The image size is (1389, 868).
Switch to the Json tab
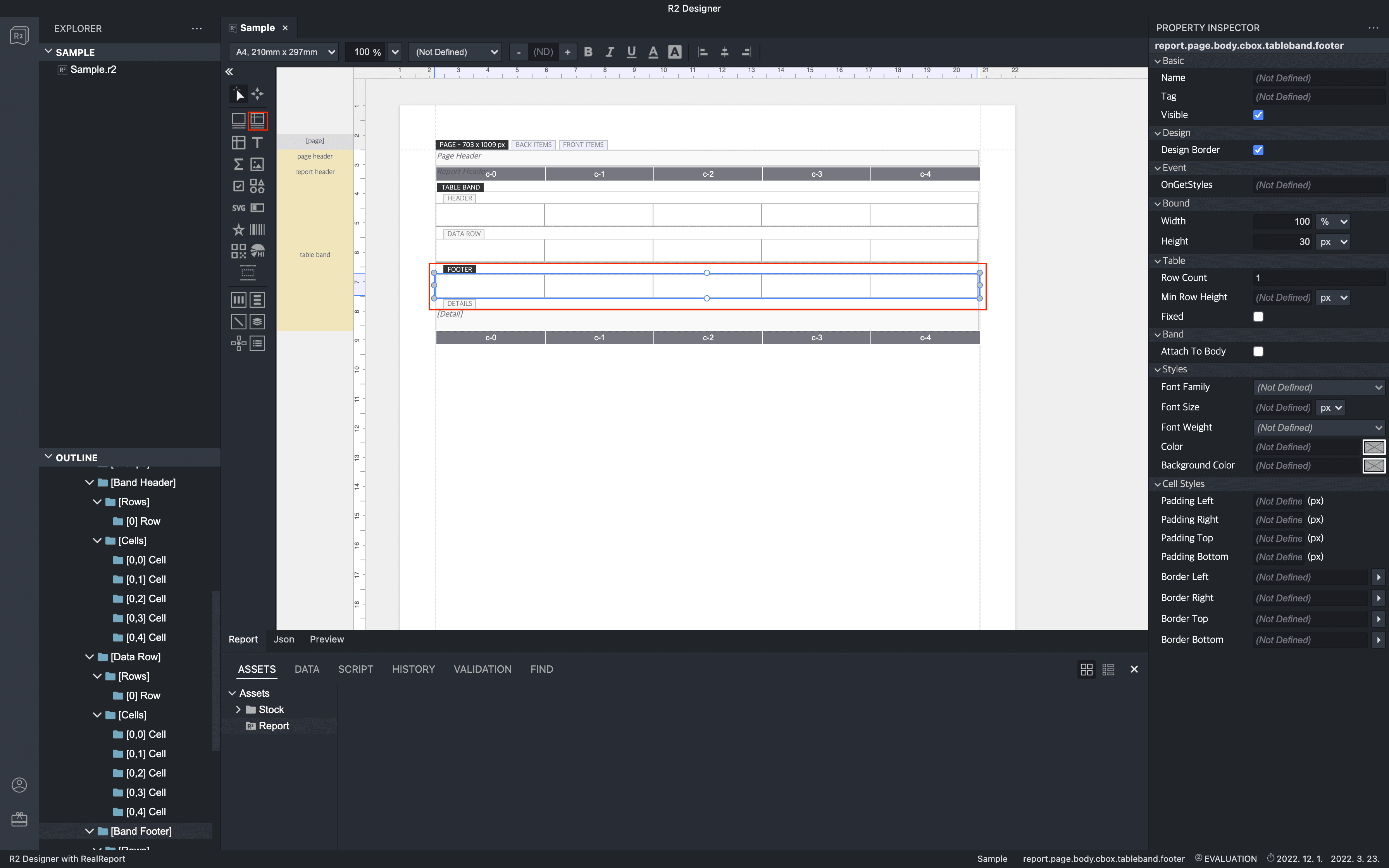pyautogui.click(x=284, y=639)
